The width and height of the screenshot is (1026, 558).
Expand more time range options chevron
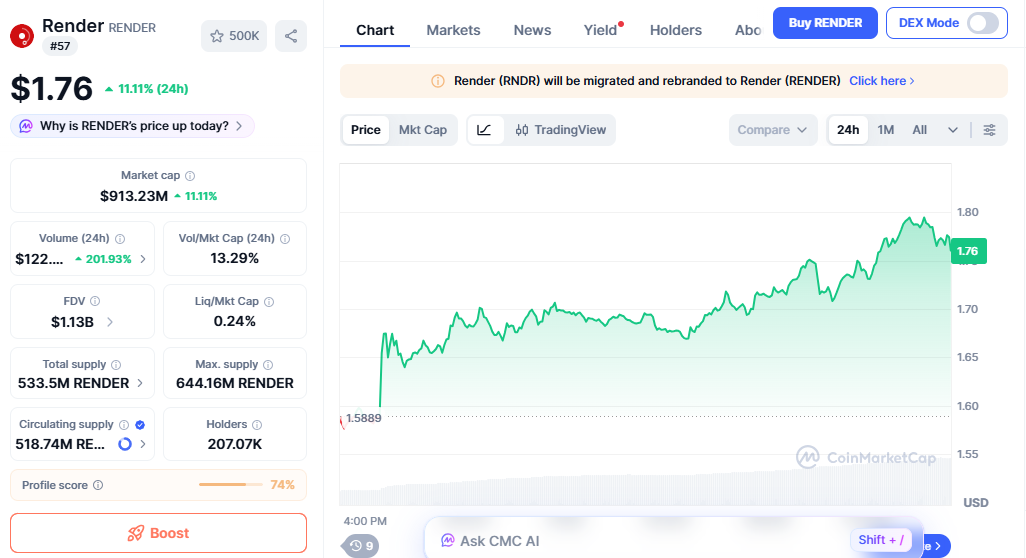tap(953, 130)
